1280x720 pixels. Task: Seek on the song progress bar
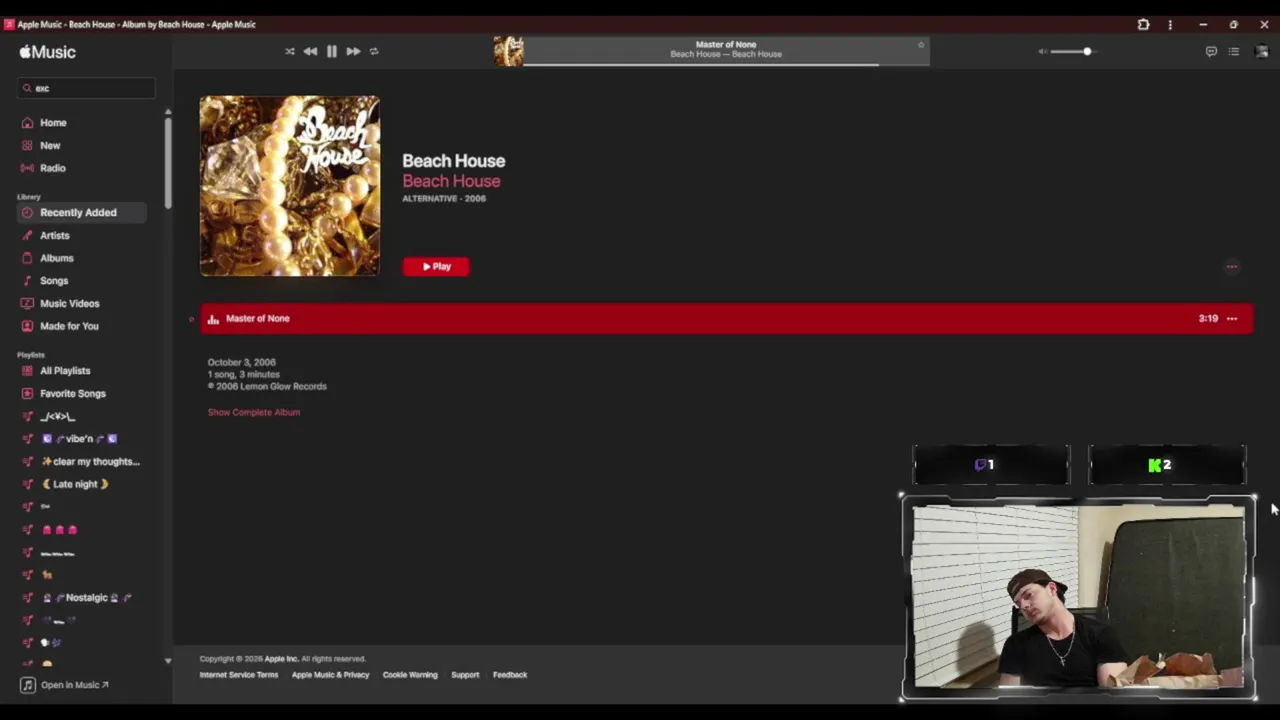pos(726,65)
